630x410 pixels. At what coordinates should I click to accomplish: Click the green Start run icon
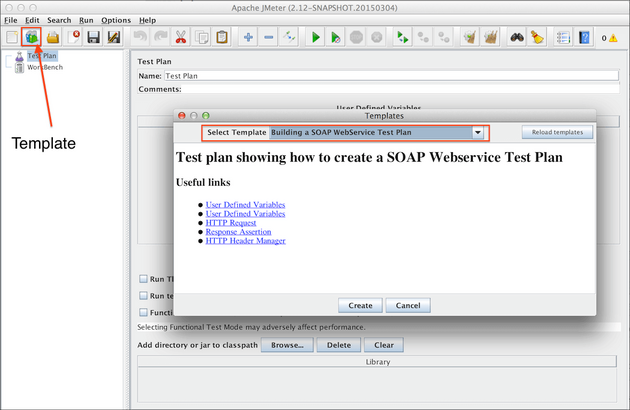click(x=315, y=38)
